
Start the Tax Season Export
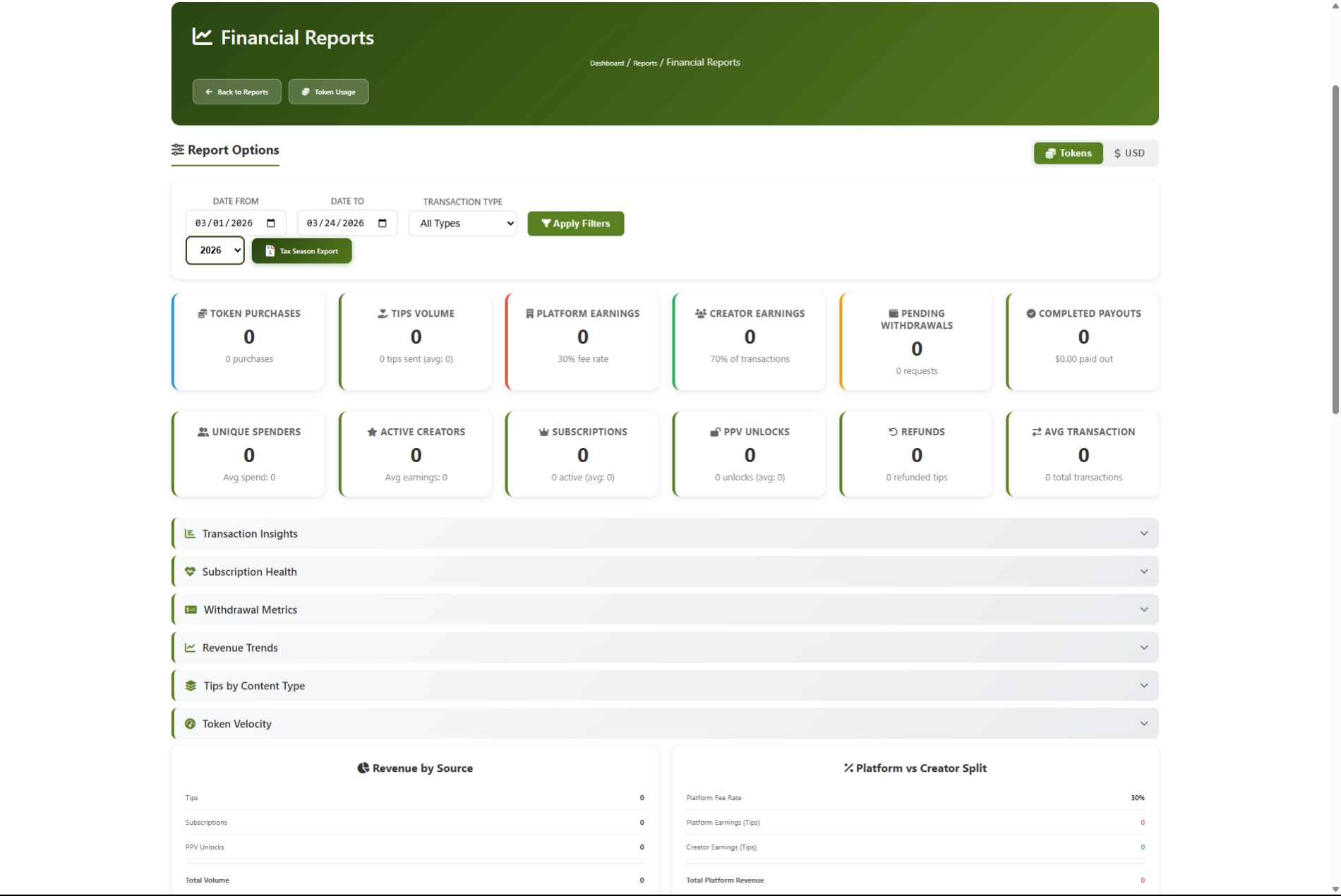(x=301, y=250)
